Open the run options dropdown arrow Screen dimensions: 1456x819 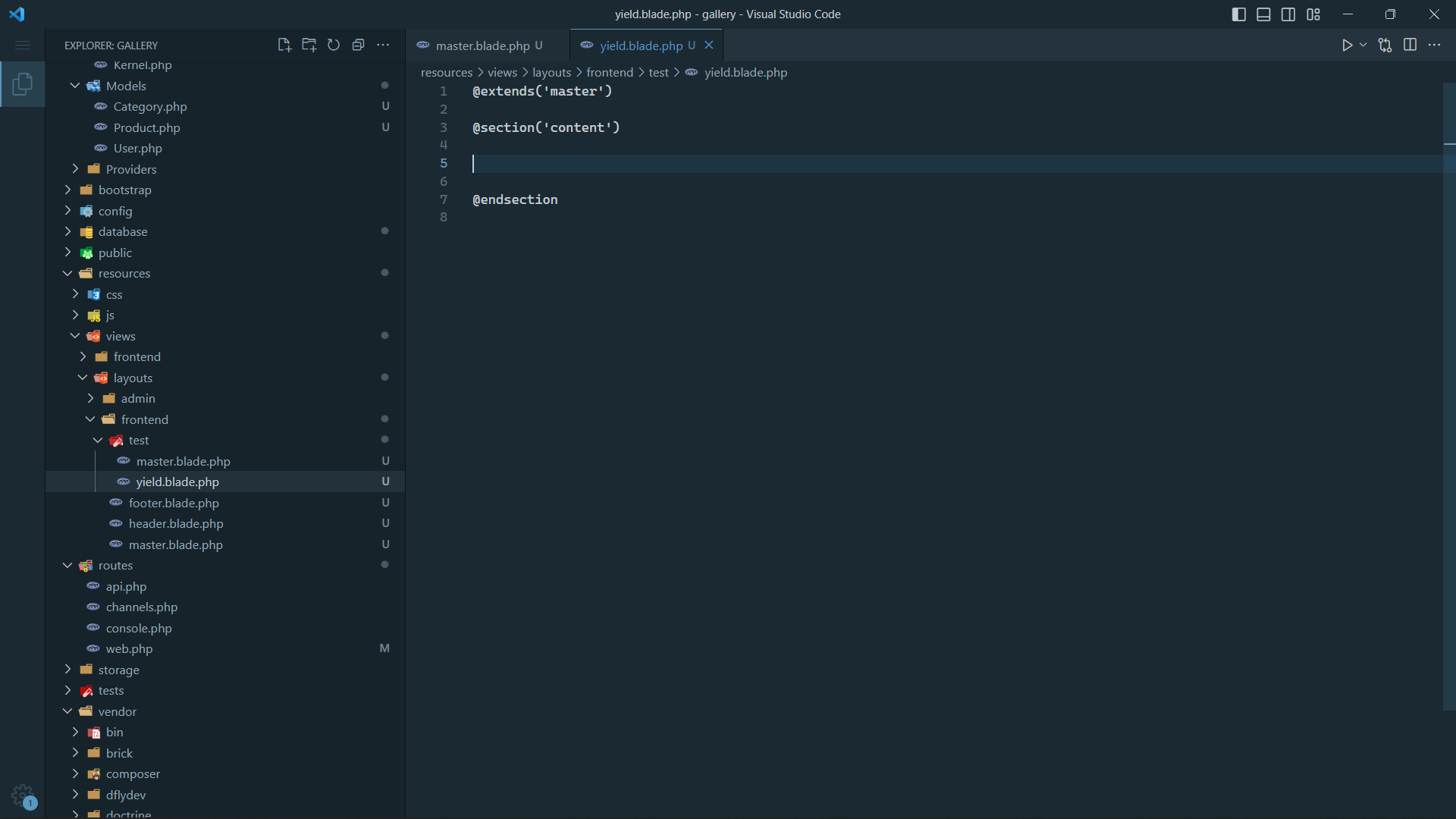pos(1363,45)
